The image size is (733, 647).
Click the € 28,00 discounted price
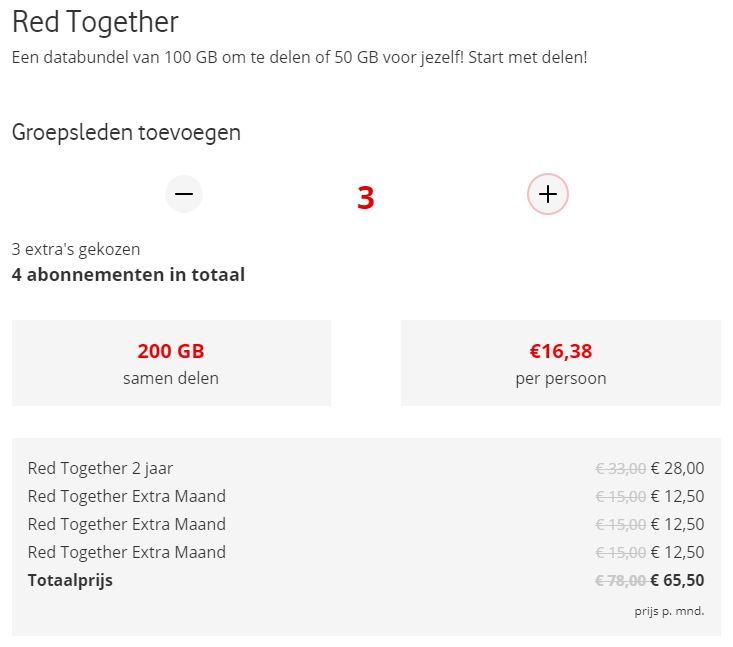point(677,468)
